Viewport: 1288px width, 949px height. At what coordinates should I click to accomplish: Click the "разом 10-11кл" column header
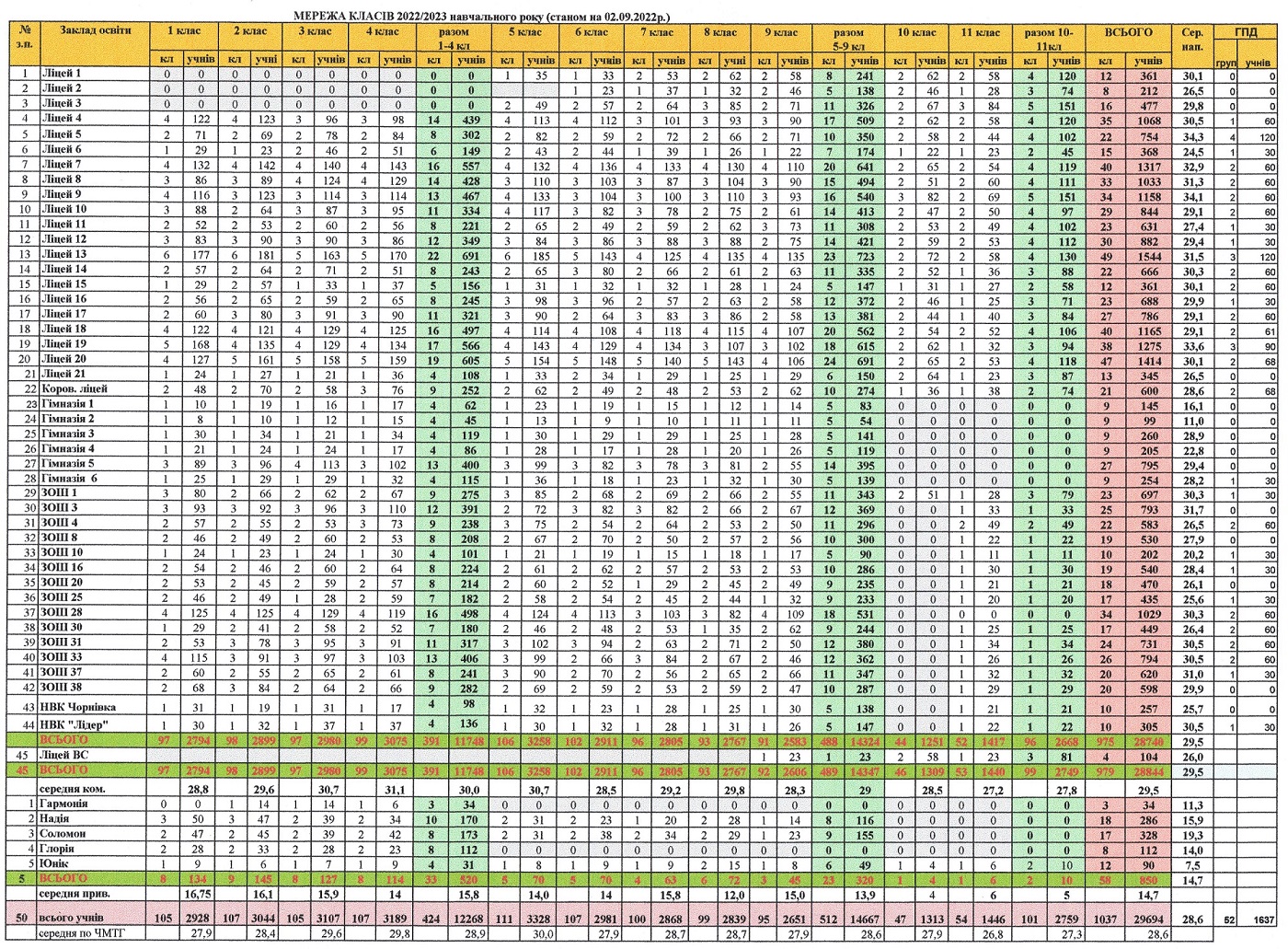[x=1048, y=38]
